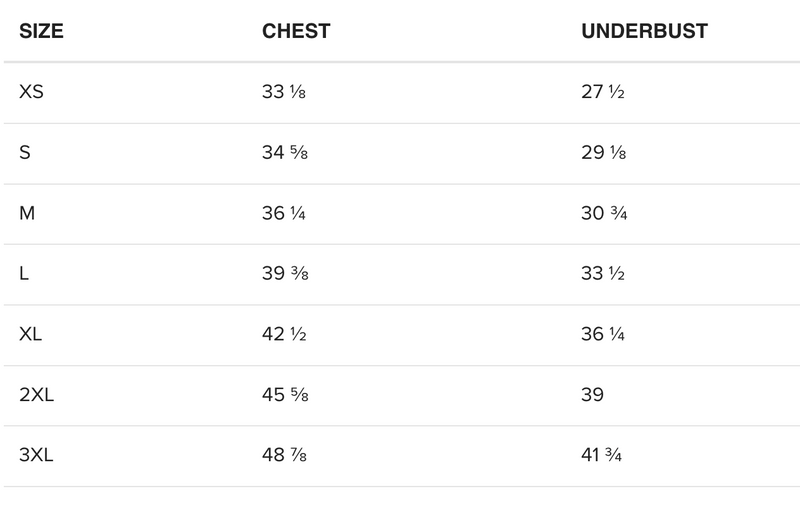Select the S size row label
The image size is (800, 515).
[25, 153]
